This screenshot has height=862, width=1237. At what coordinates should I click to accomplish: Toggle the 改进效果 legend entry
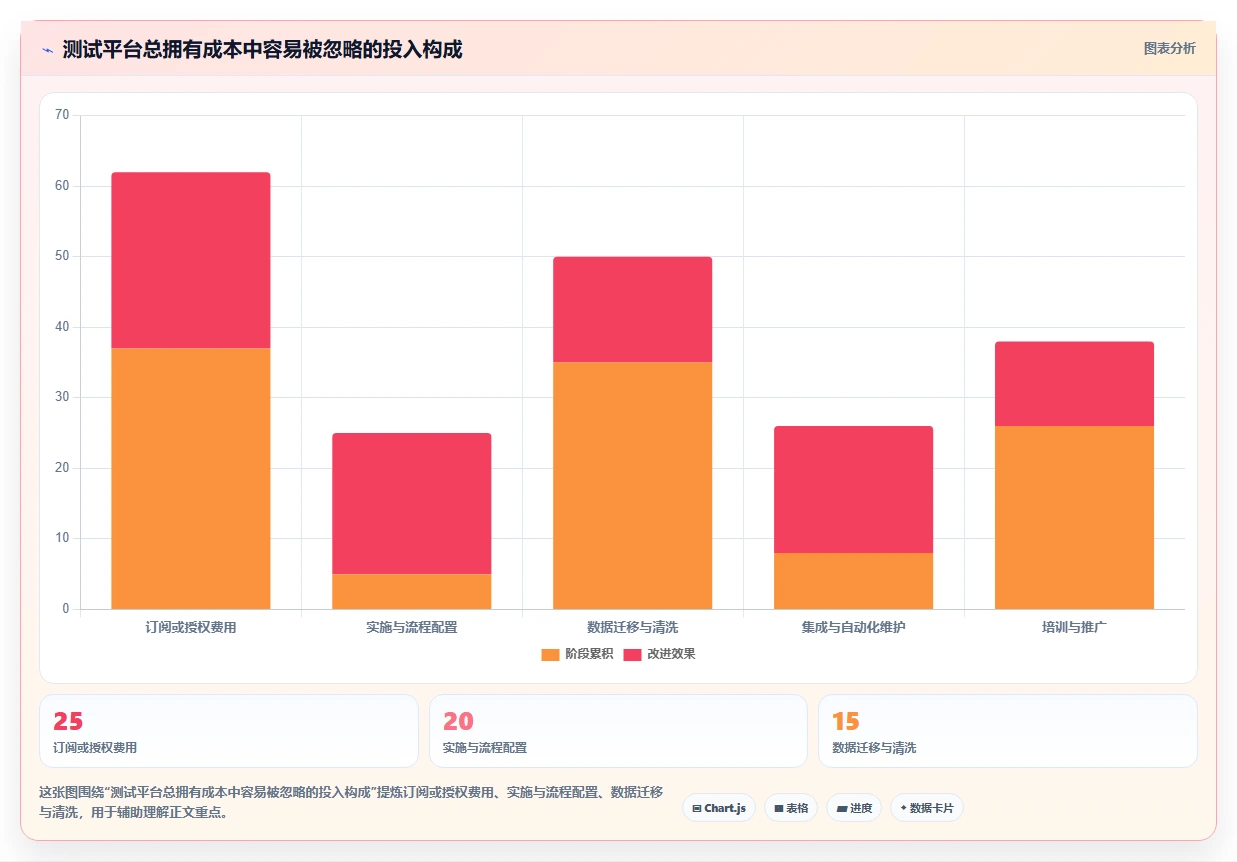tap(659, 654)
